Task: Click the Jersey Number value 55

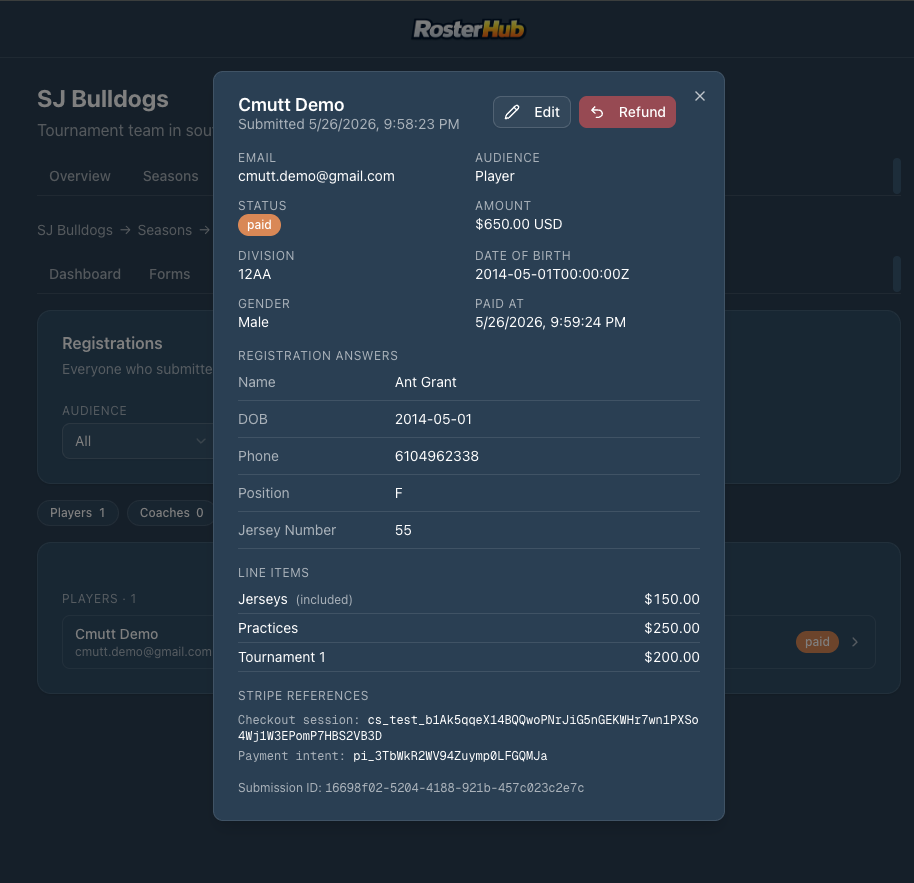Action: pyautogui.click(x=403, y=530)
